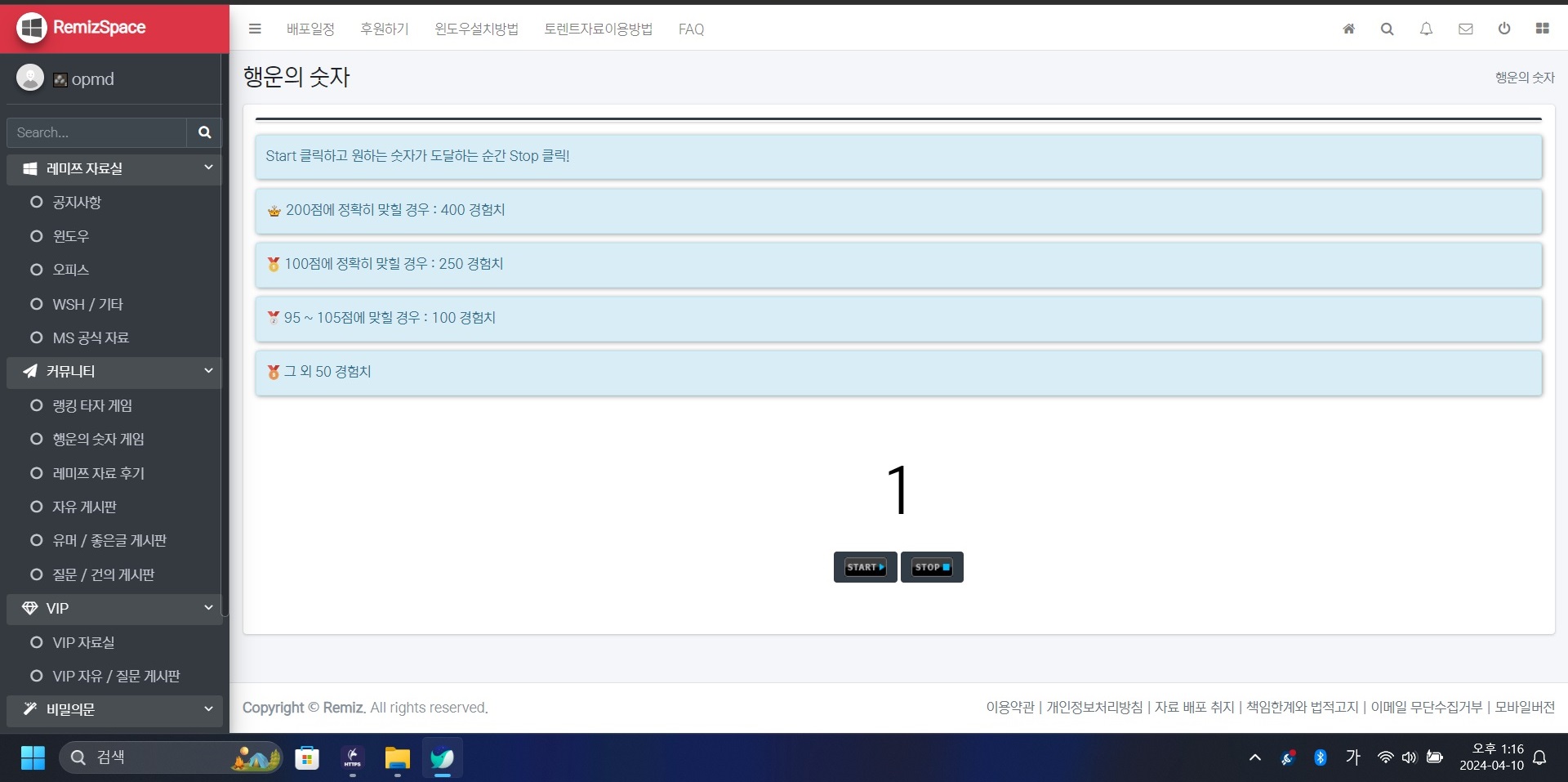Open 행운의 숫자 게임 in sidebar

(98, 440)
